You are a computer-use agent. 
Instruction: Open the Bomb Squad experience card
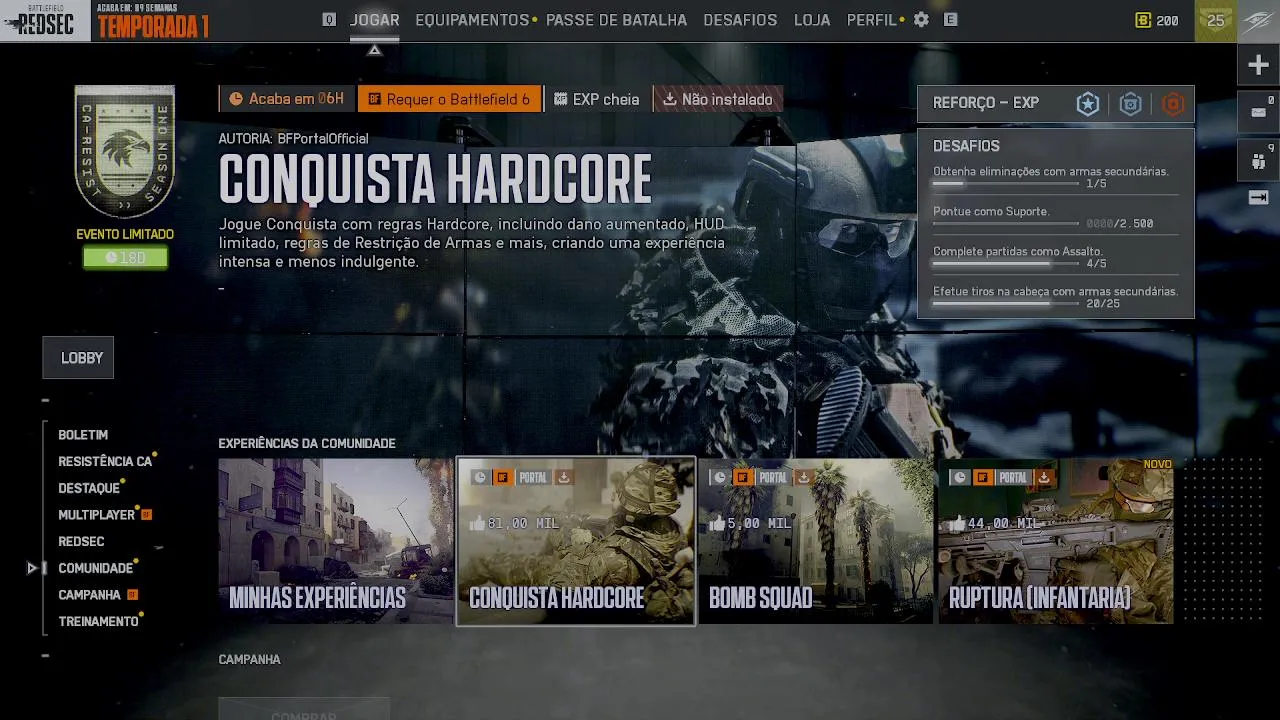[816, 541]
